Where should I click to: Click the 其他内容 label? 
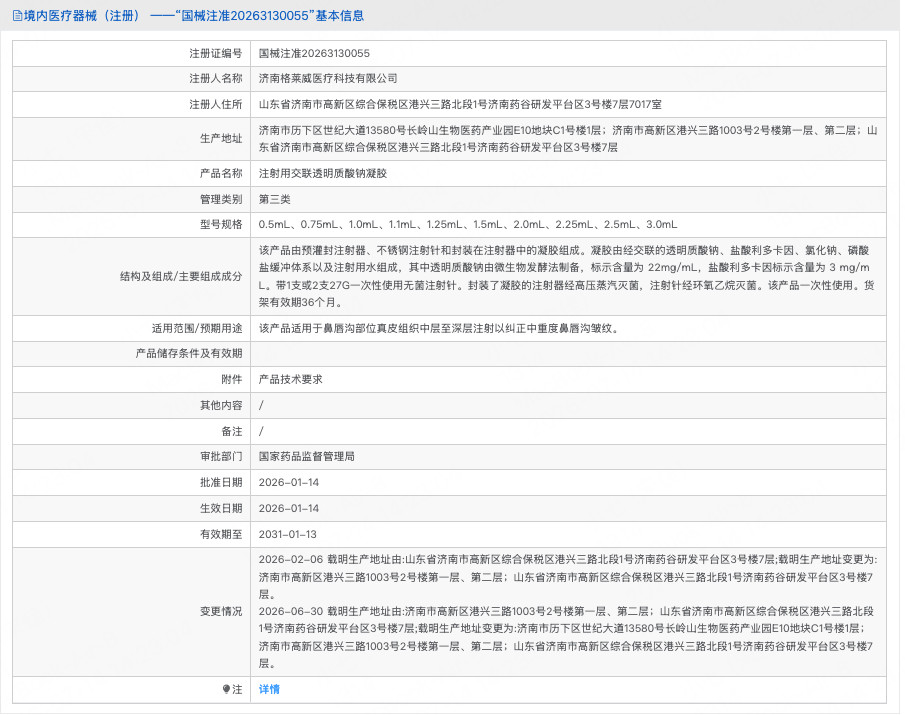pos(221,406)
